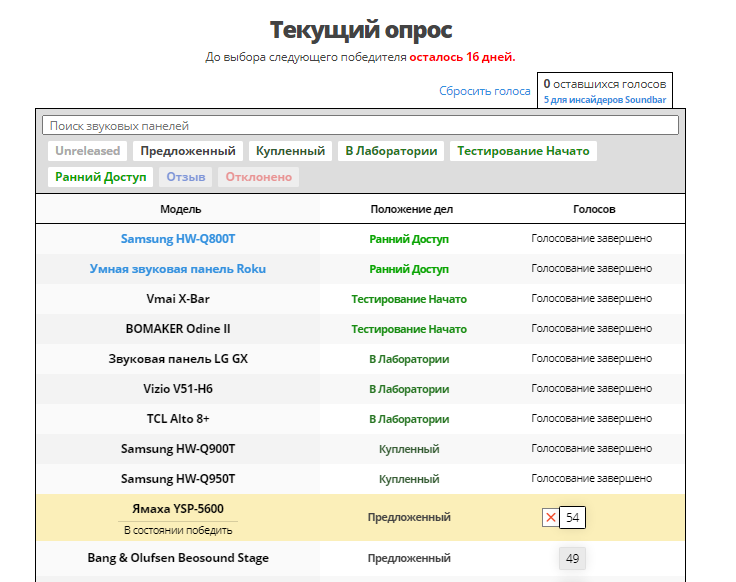The width and height of the screenshot is (736, 582).
Task: Click the 54 votes button for Yamaha YSP-5600
Action: tap(573, 517)
